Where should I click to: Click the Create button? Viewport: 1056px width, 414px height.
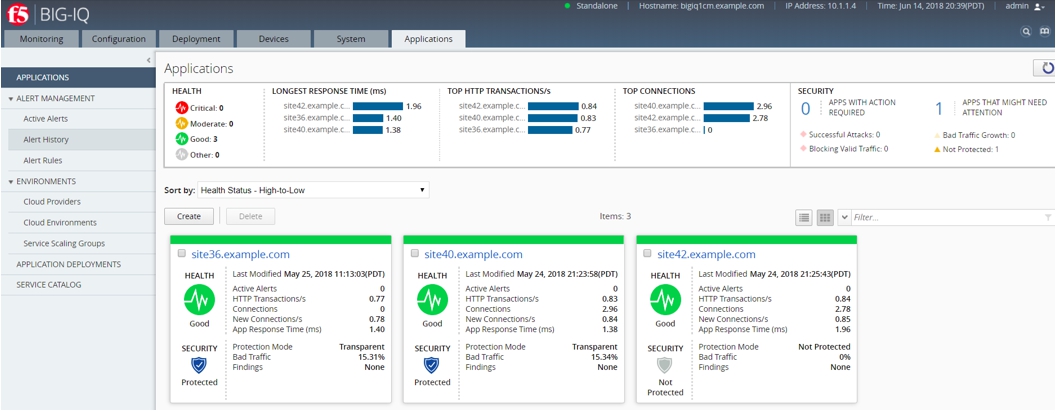tap(189, 216)
